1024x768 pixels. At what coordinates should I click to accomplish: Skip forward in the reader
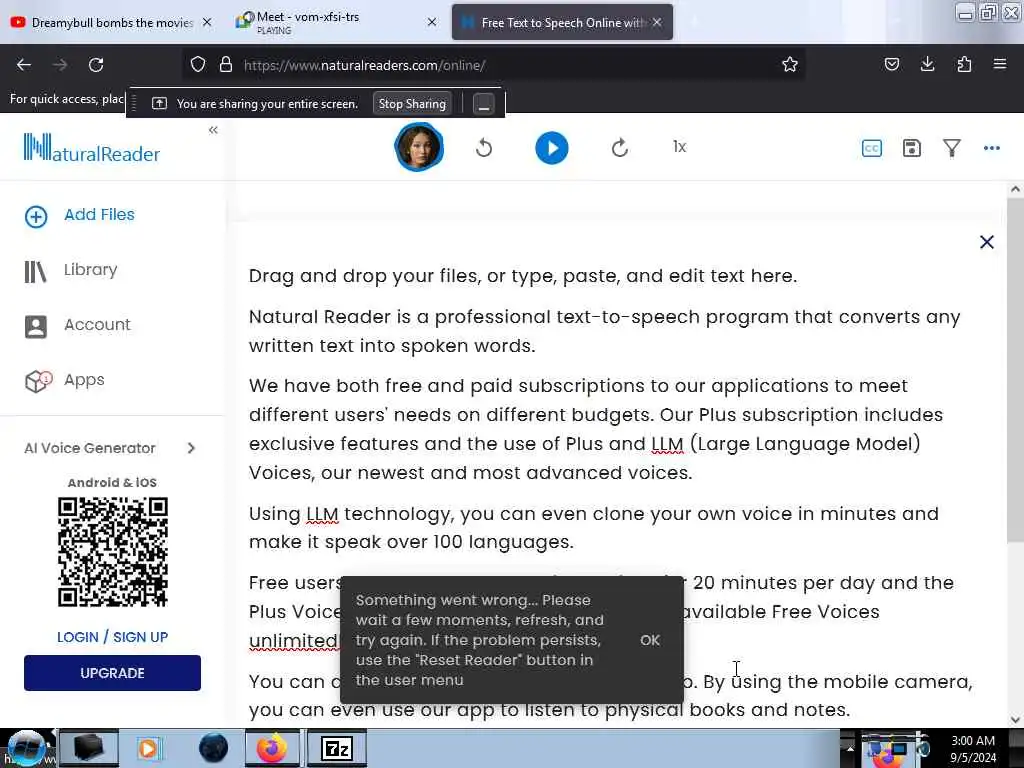click(620, 148)
